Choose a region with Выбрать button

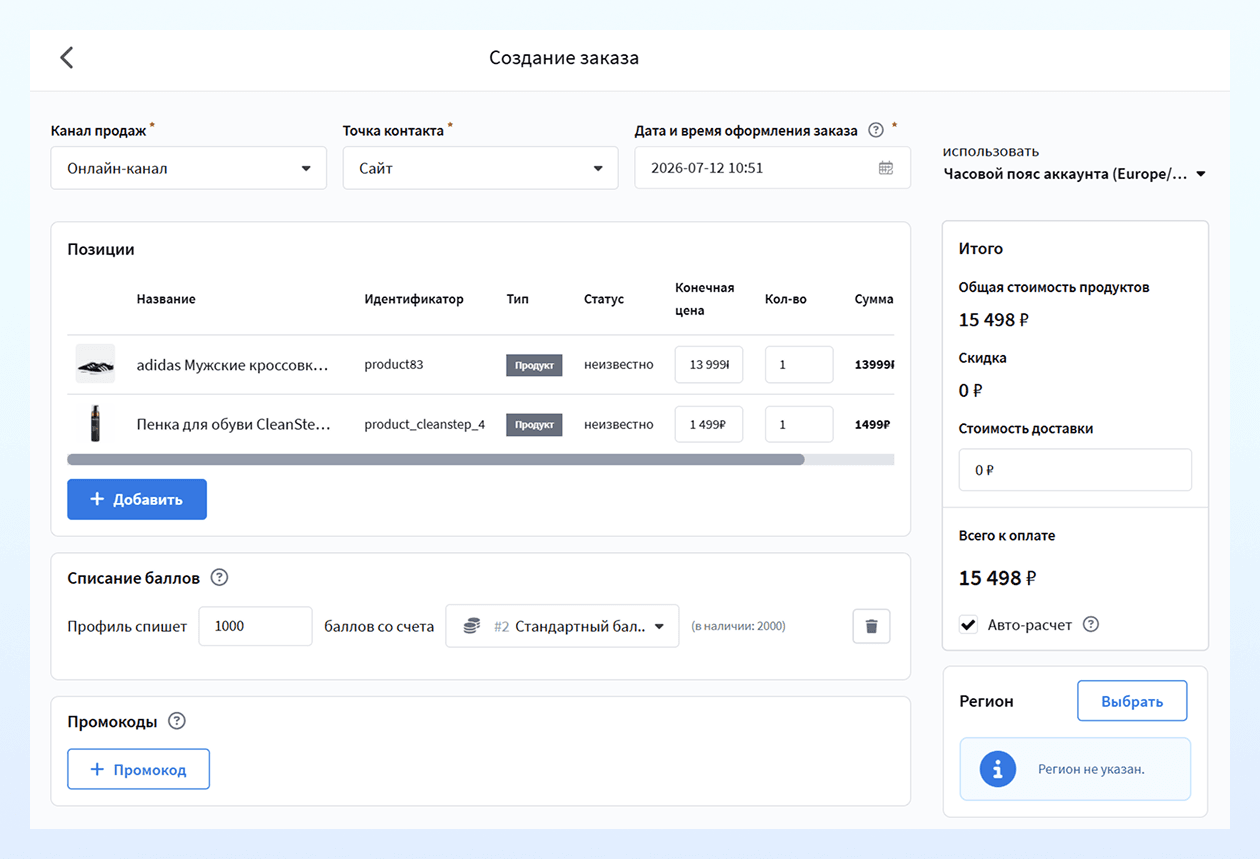[x=1132, y=701]
